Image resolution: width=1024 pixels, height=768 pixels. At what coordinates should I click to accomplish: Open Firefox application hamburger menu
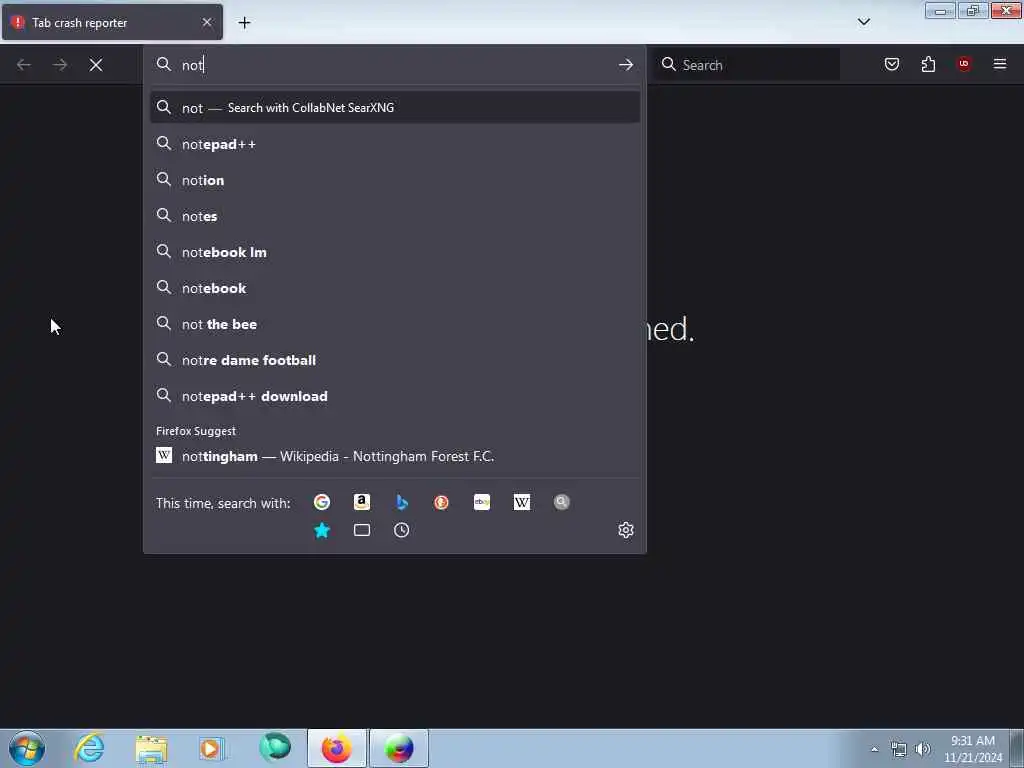1000,64
